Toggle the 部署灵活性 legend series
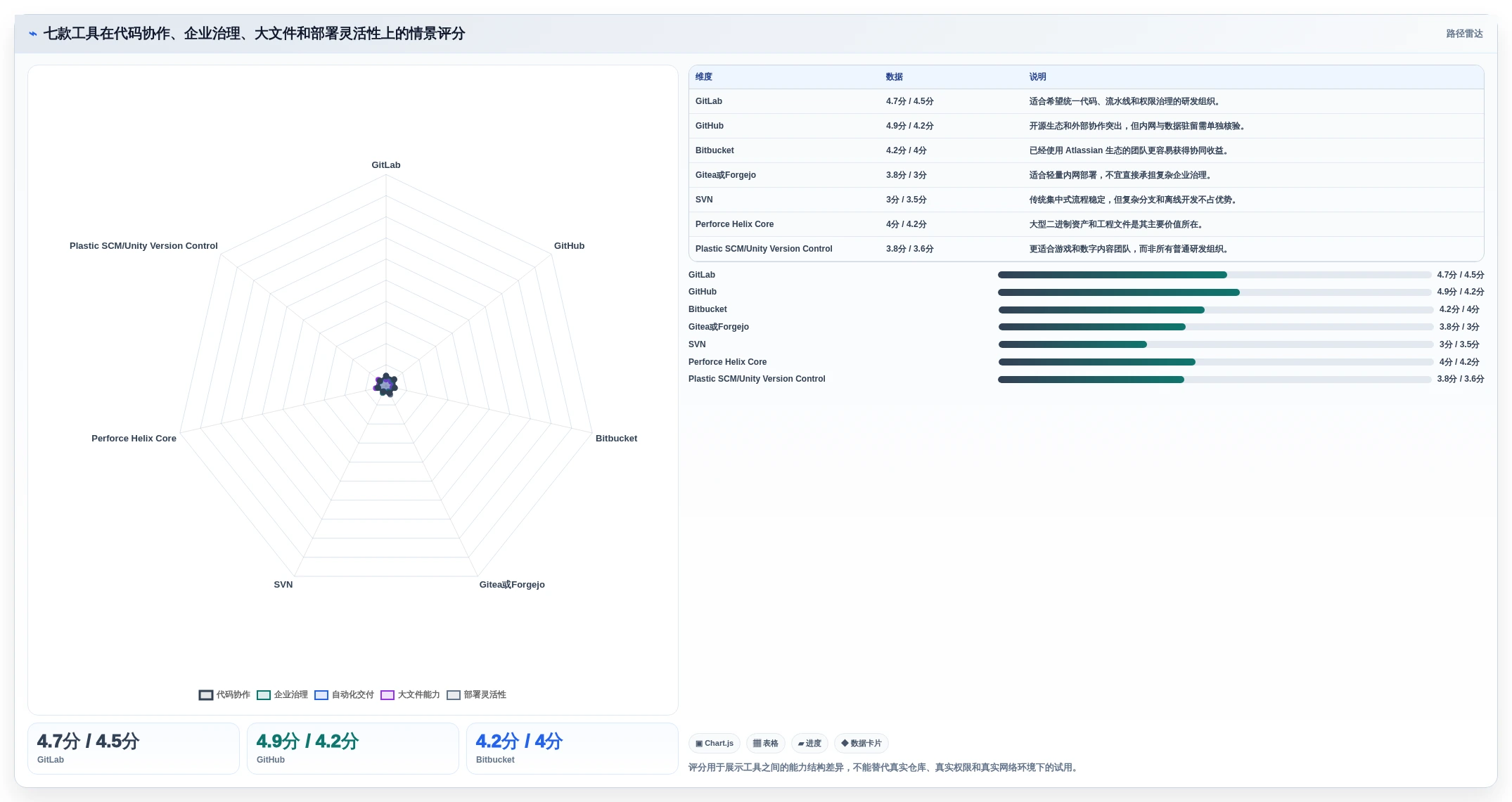Viewport: 1512px width, 802px height. tap(476, 694)
